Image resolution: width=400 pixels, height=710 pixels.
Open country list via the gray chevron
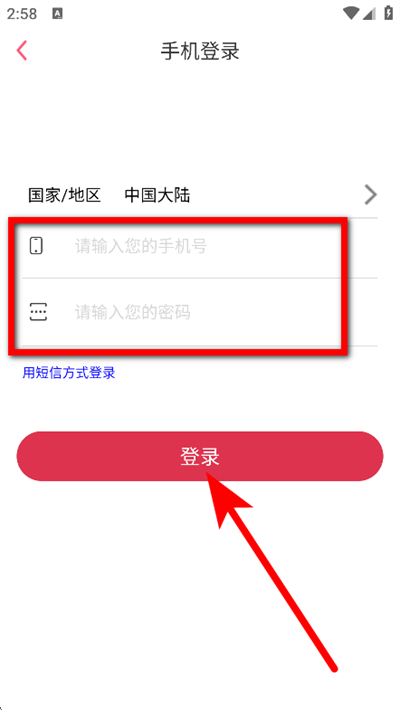371,195
